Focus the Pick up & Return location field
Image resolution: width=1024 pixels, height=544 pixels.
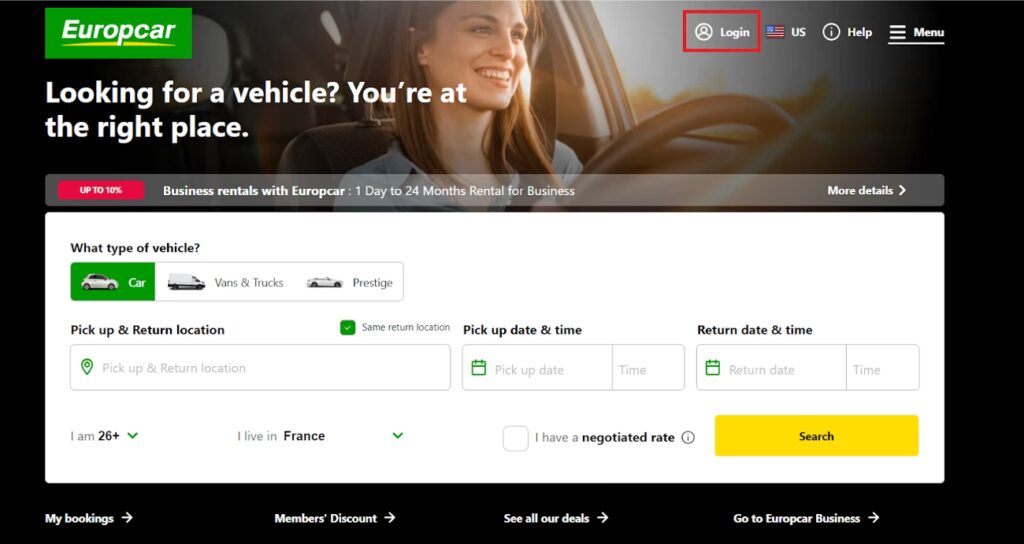(260, 368)
